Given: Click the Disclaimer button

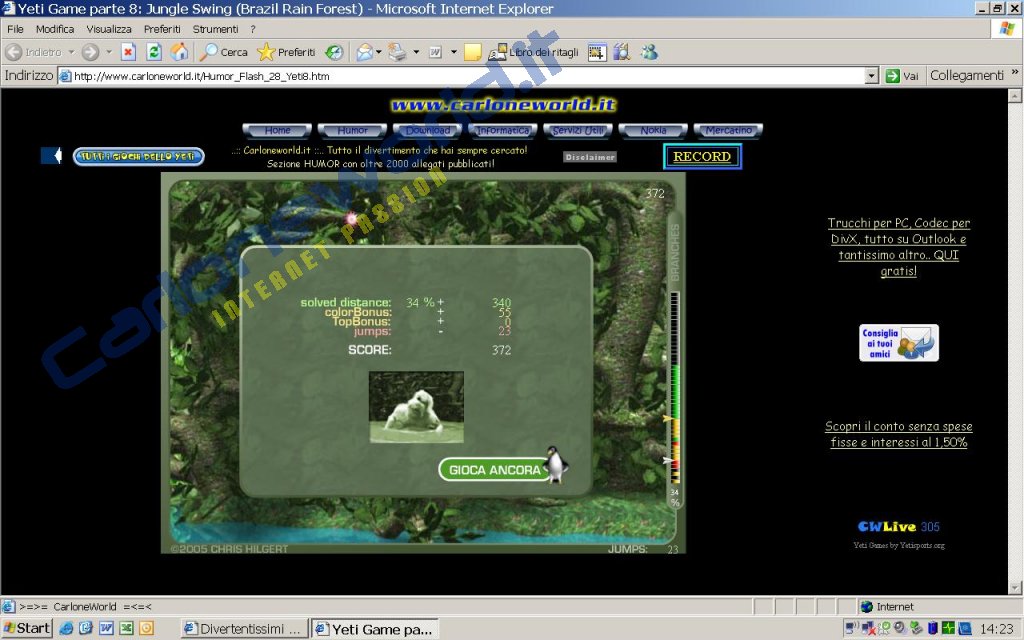Looking at the screenshot, I should [590, 157].
